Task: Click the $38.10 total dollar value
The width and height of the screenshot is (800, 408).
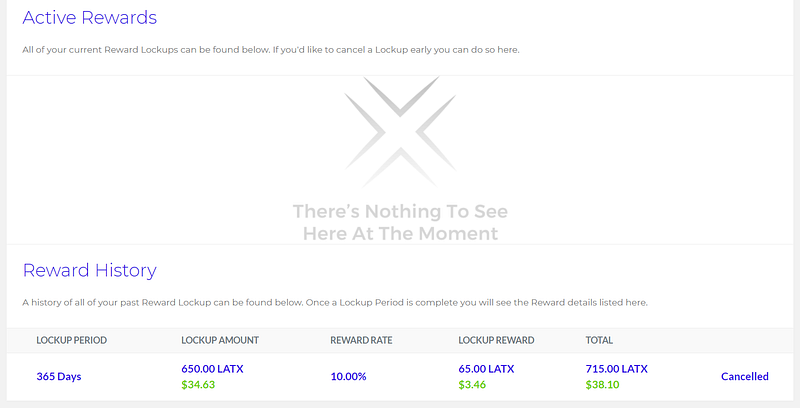Action: coord(601,384)
